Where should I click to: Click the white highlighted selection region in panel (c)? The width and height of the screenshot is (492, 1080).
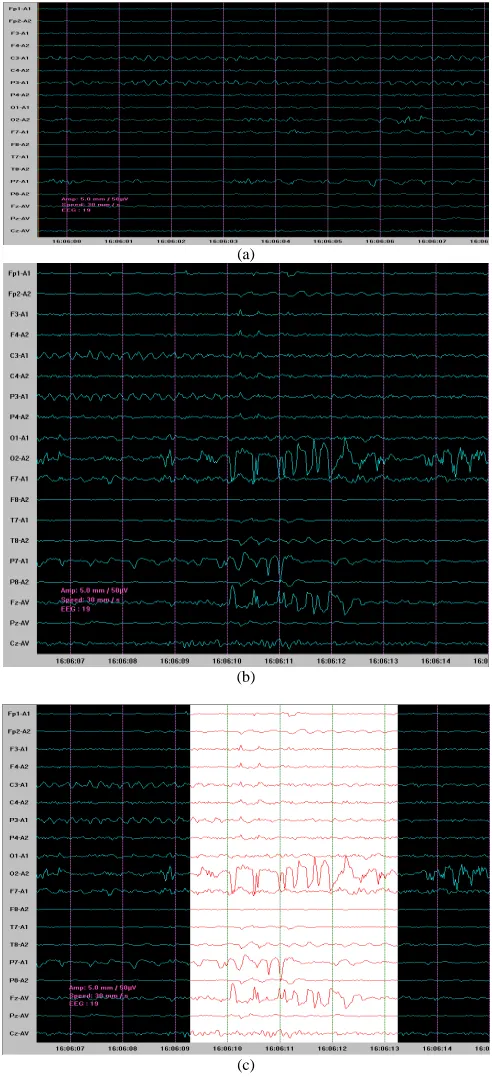coord(294,872)
